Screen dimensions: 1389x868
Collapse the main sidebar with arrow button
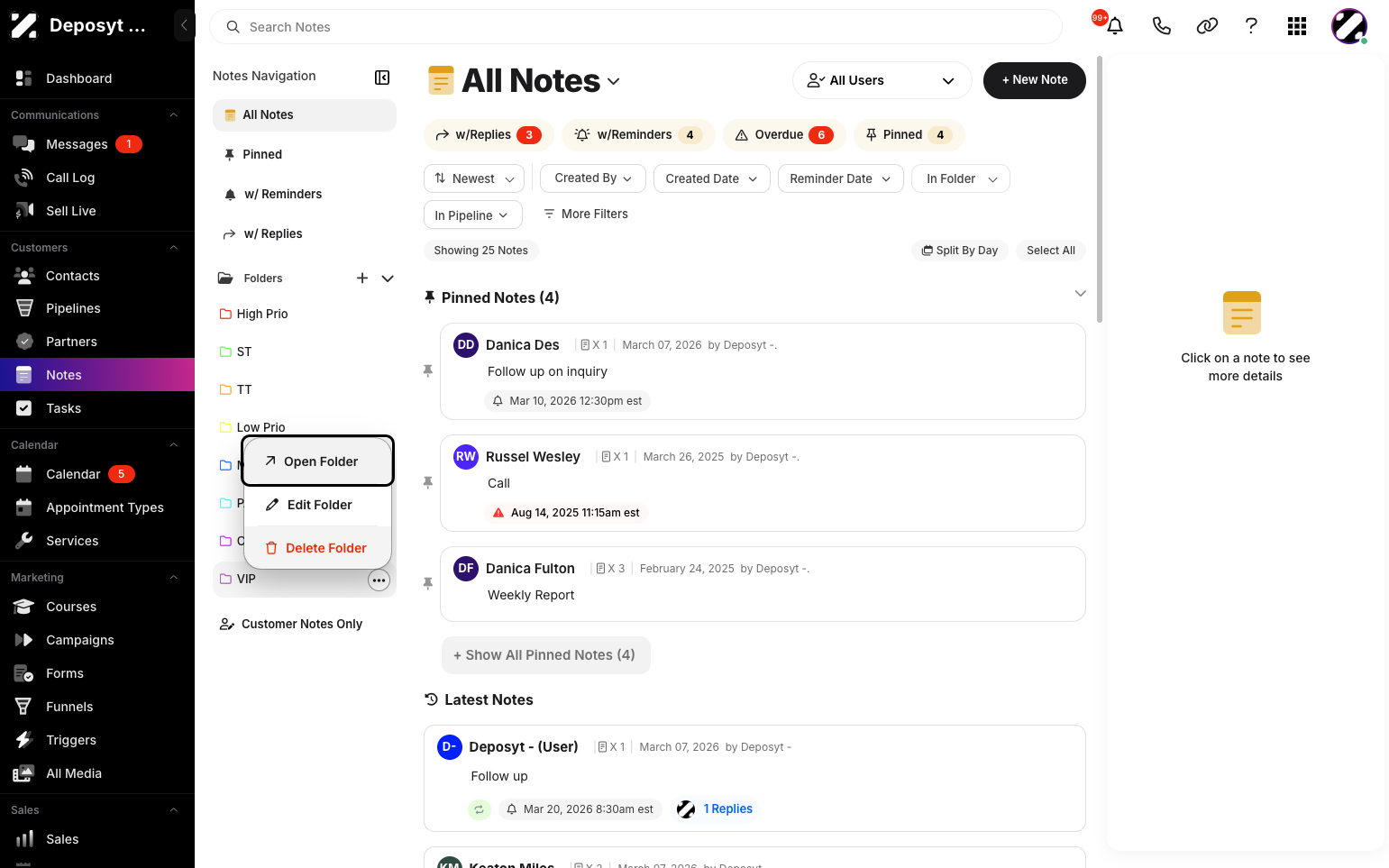click(184, 25)
